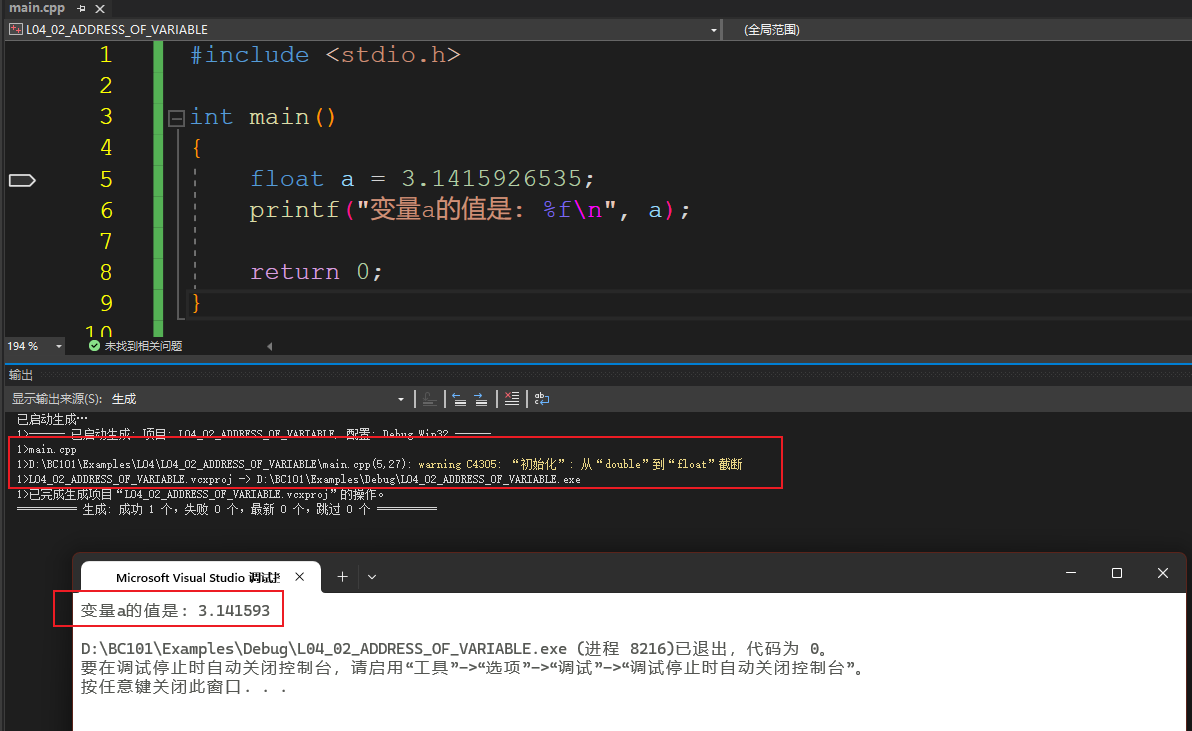Image resolution: width=1192 pixels, height=731 pixels.
Task: Open a new terminal tab with plus
Action: click(342, 577)
